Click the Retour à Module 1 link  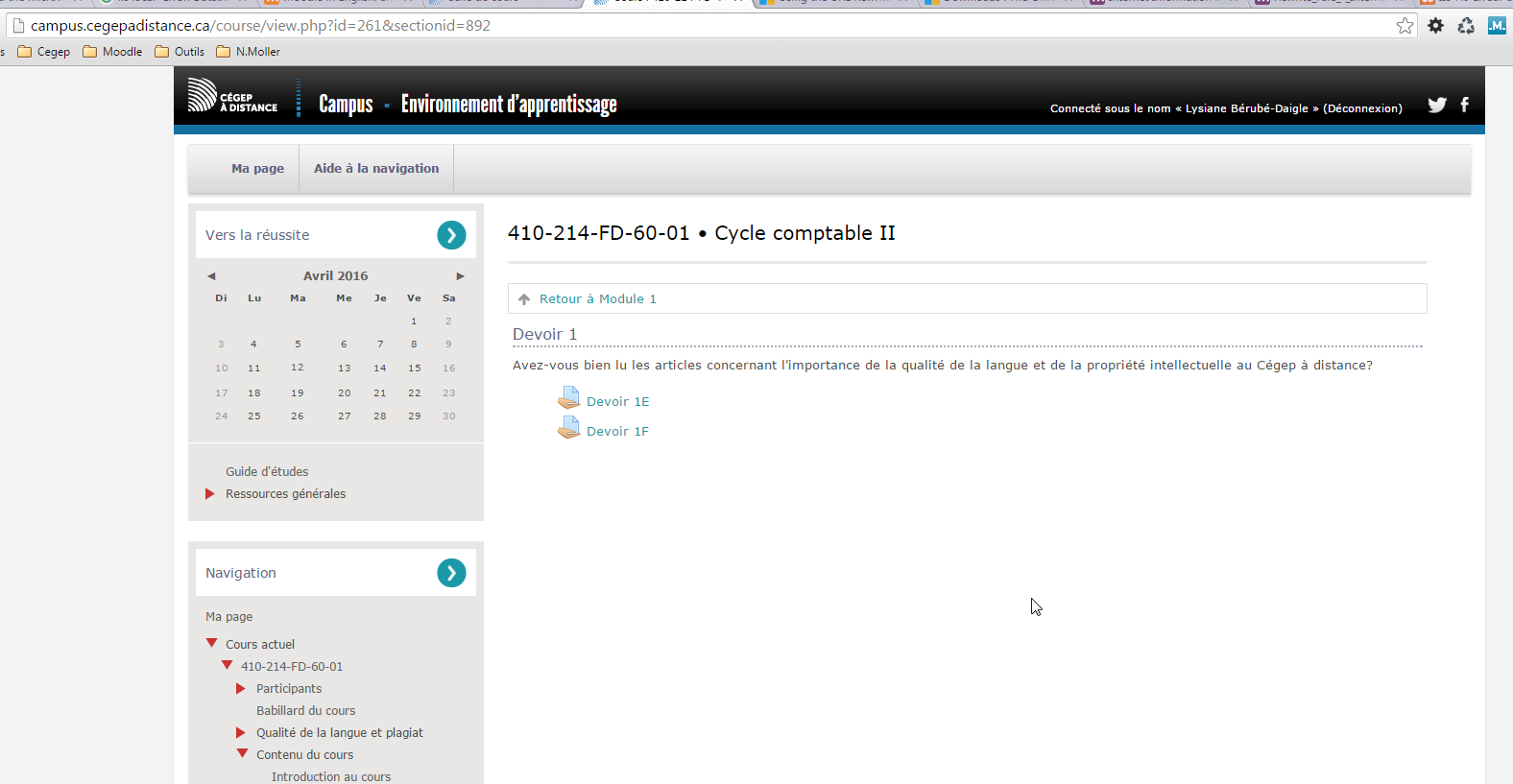click(x=597, y=299)
